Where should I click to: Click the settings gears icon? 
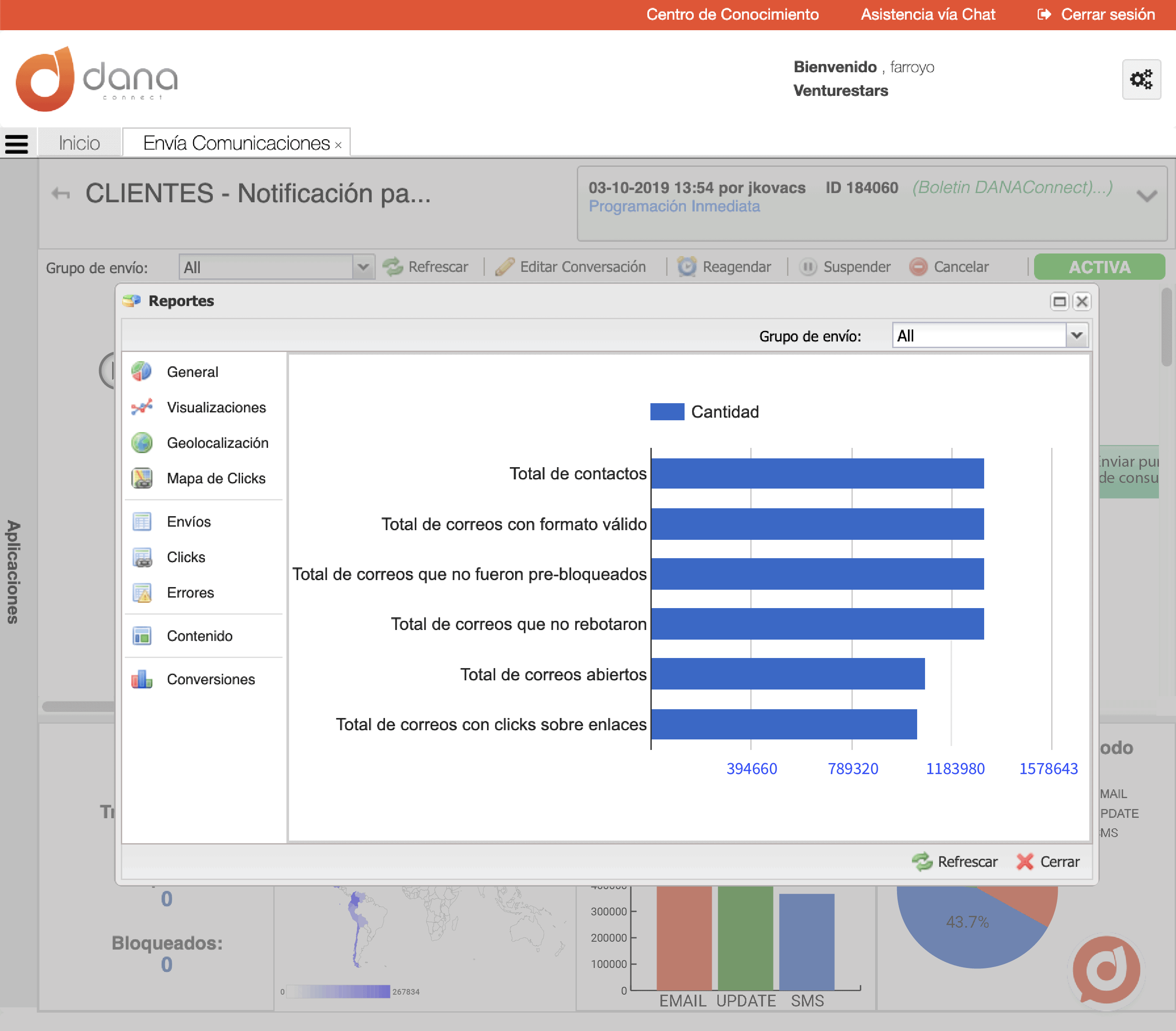(1141, 79)
